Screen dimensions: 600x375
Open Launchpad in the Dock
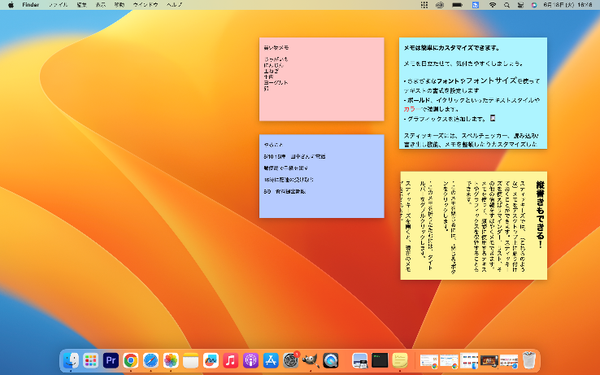pyautogui.click(x=91, y=360)
